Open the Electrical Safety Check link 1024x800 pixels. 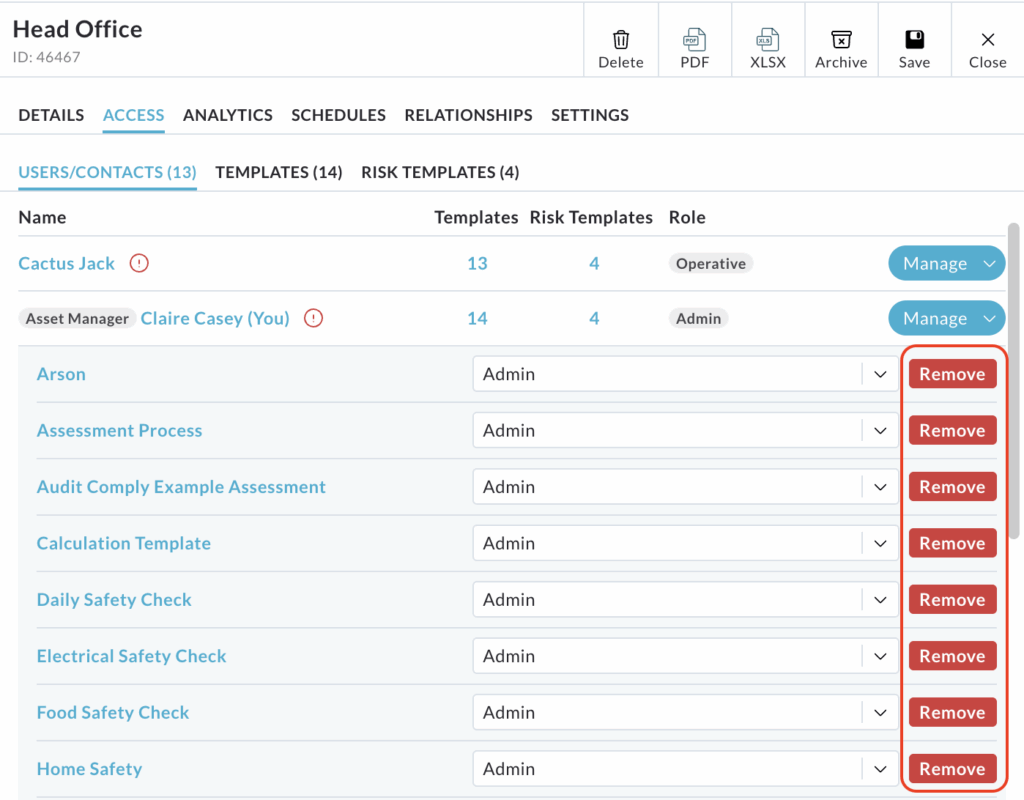click(131, 656)
